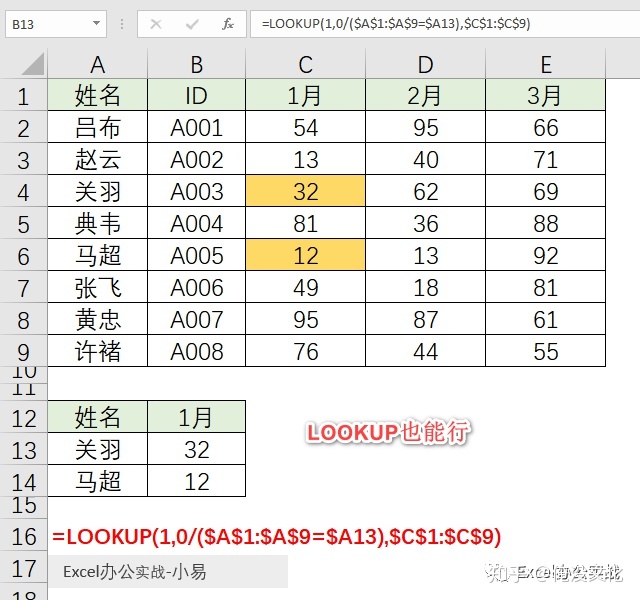This screenshot has height=600, width=640.
Task: Select cell with name 典韦
Action: point(98,223)
